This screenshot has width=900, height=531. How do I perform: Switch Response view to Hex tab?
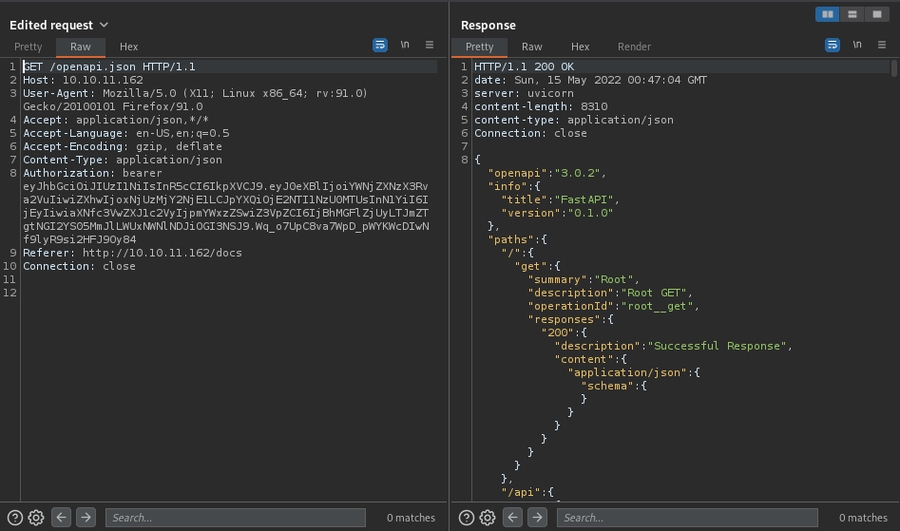pos(580,47)
